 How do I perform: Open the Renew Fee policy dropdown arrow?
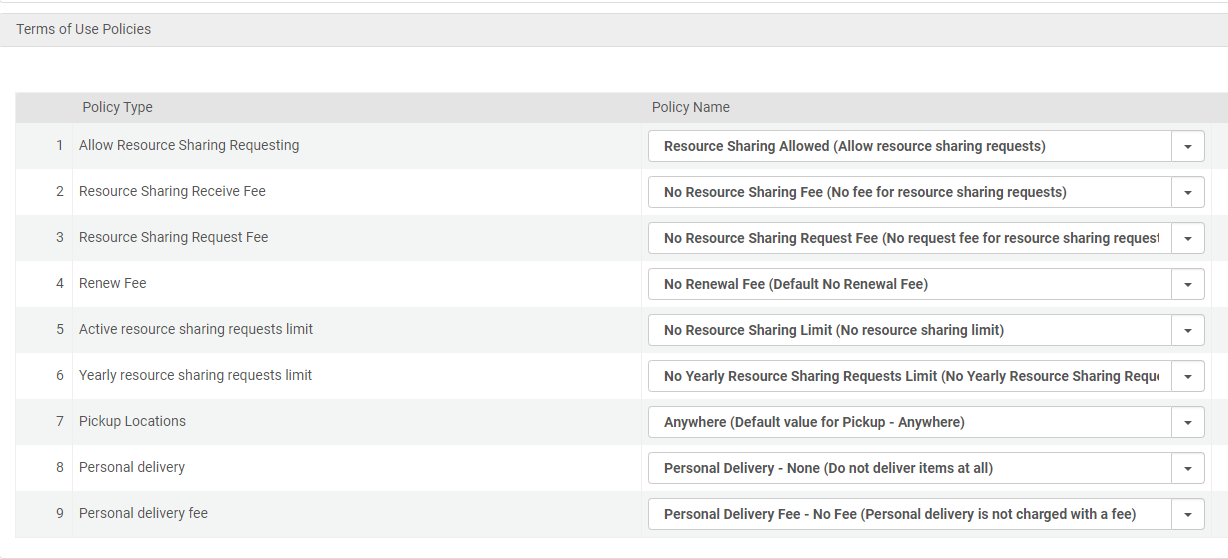pos(1187,284)
